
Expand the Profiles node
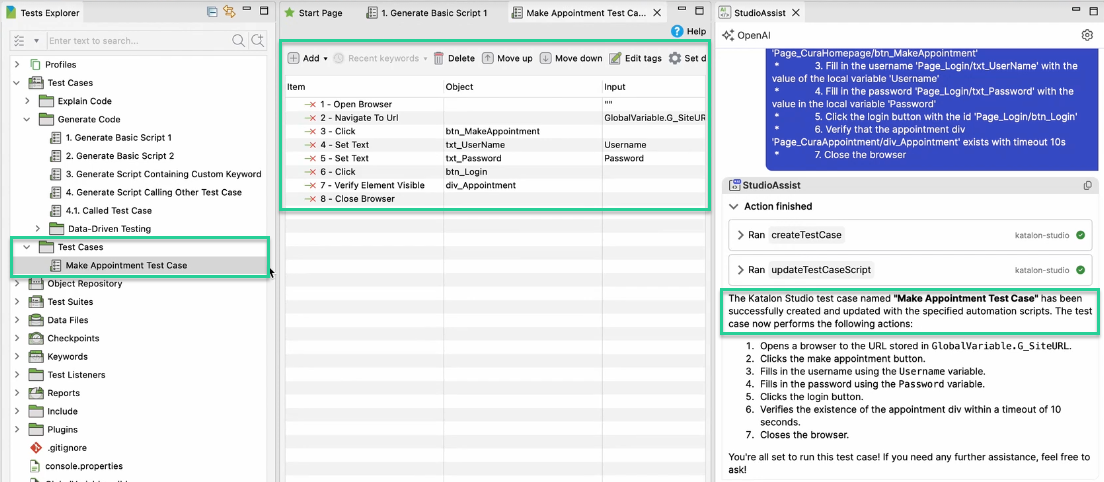tap(18, 65)
